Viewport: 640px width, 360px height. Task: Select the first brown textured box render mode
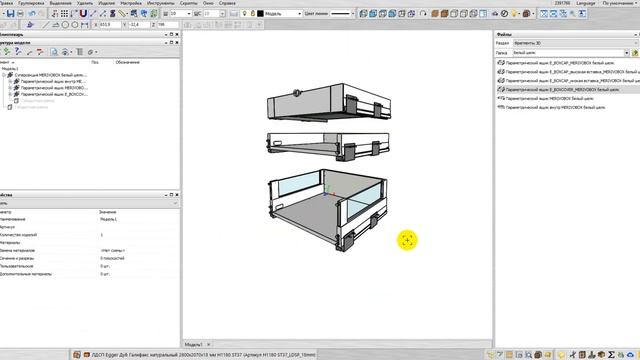(x=435, y=13)
